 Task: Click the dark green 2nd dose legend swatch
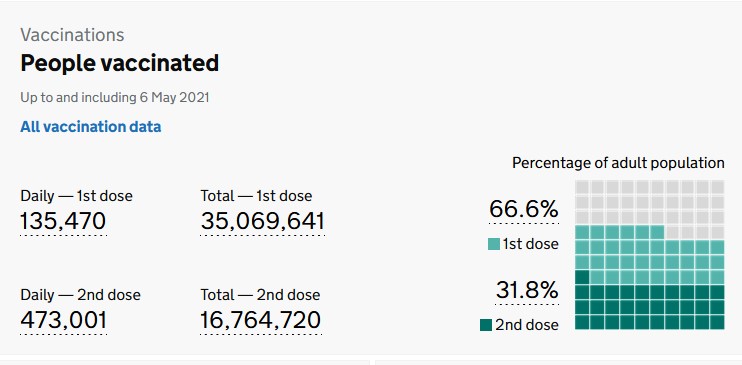(486, 325)
